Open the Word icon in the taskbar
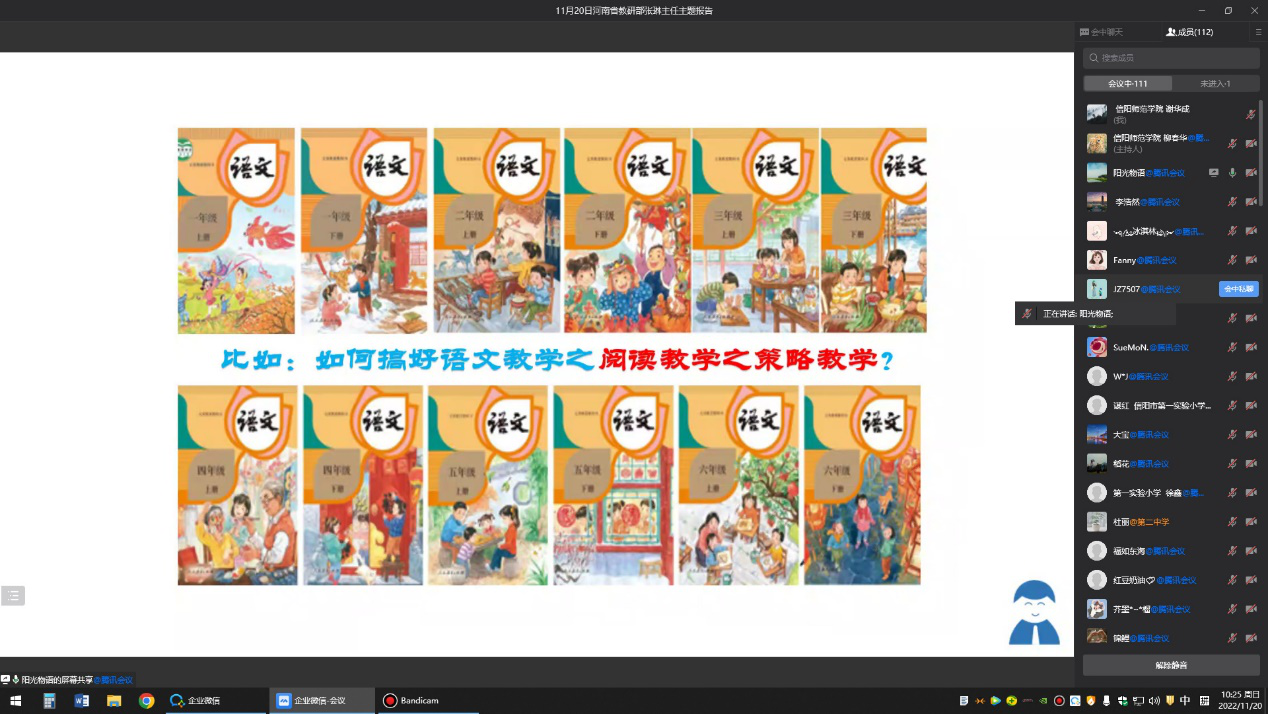This screenshot has height=714, width=1268. click(82, 701)
